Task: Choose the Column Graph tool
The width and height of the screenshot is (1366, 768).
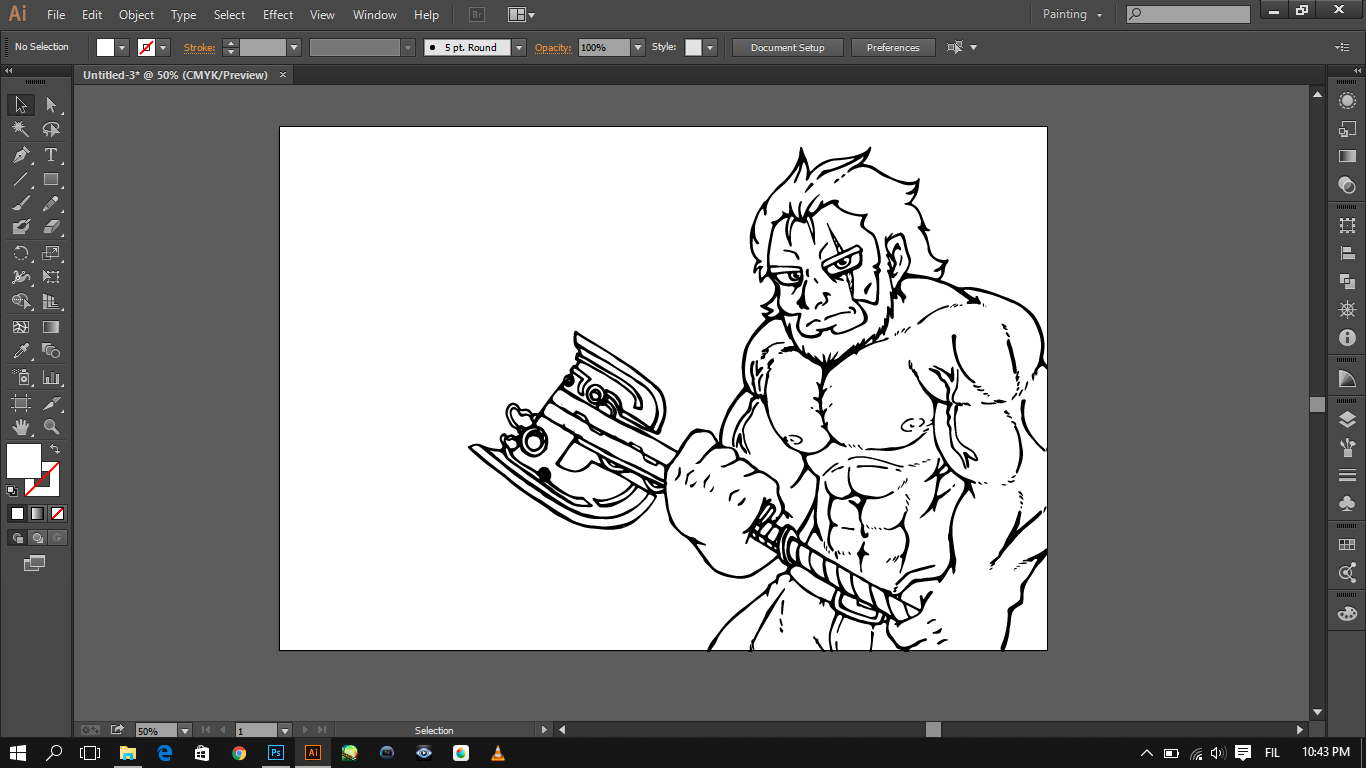Action: pos(51,378)
